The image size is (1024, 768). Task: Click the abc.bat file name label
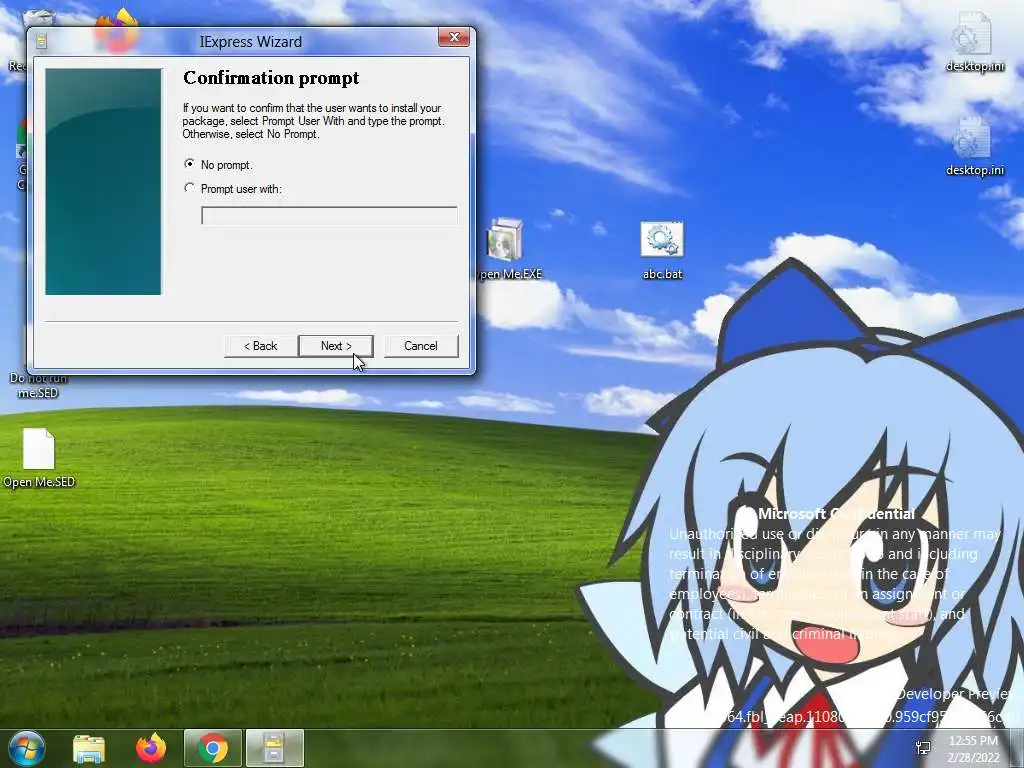click(662, 274)
